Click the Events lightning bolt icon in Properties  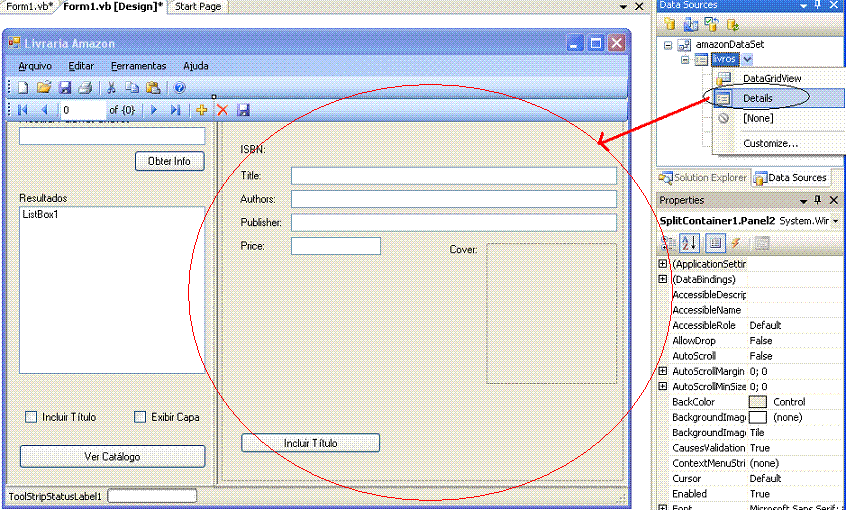pos(735,242)
